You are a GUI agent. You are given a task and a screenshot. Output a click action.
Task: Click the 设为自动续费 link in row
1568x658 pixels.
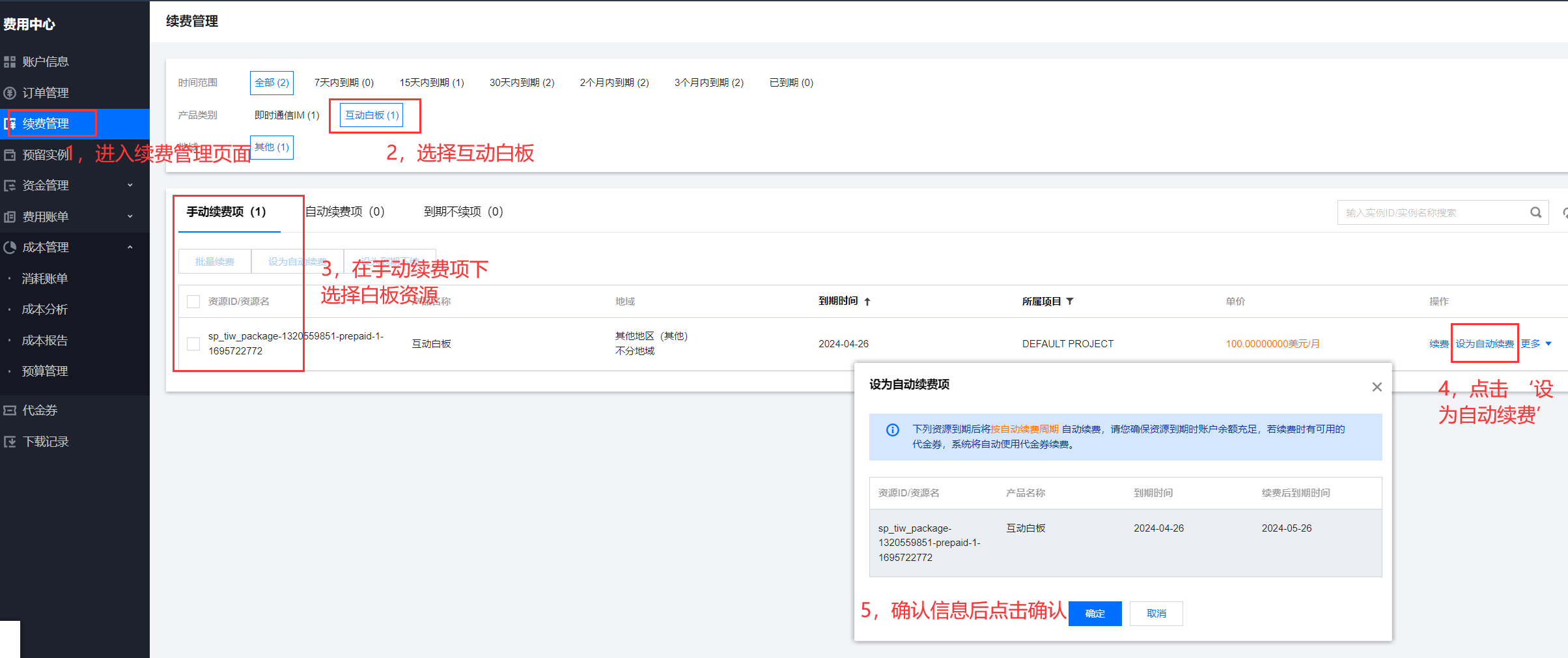[1485, 343]
